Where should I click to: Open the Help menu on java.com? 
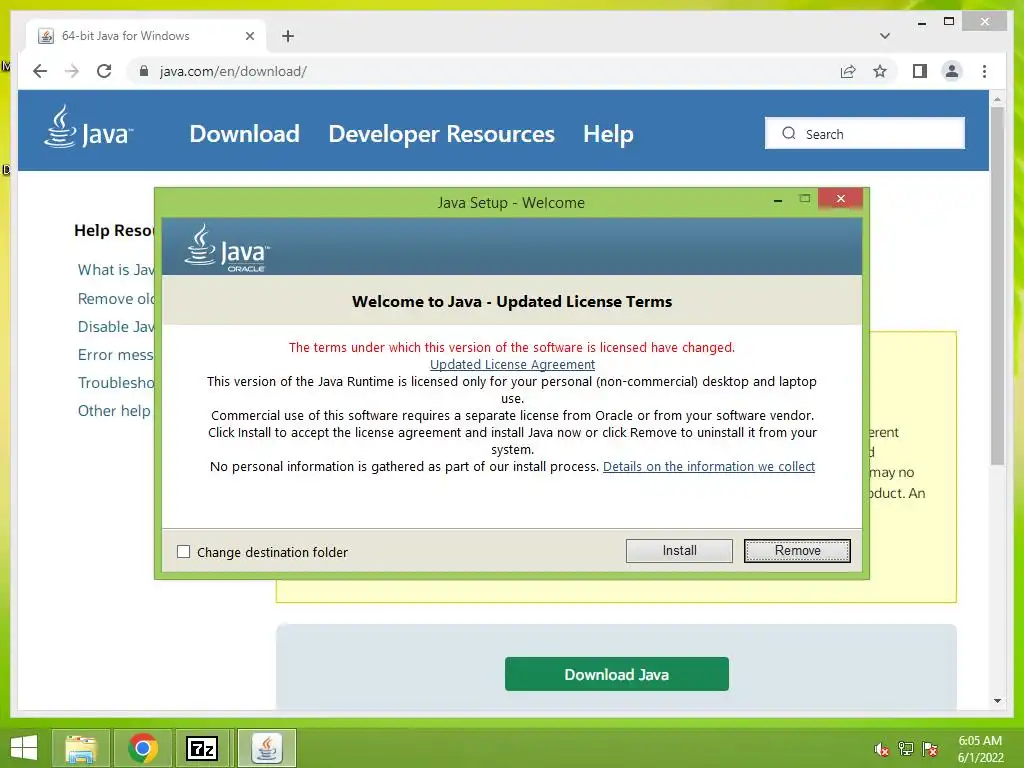(608, 134)
